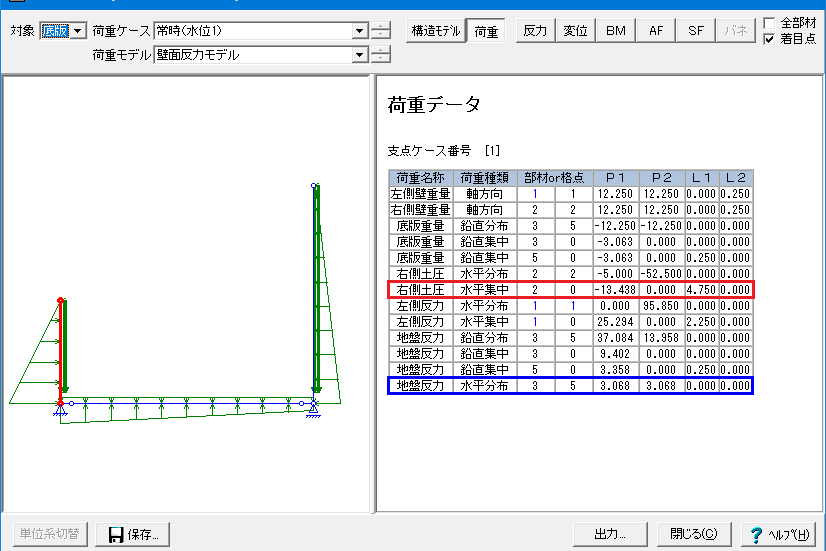This screenshot has width=826, height=551.
Task: Click the 右側土圧 水平集中 row
Action: pyautogui.click(x=571, y=290)
